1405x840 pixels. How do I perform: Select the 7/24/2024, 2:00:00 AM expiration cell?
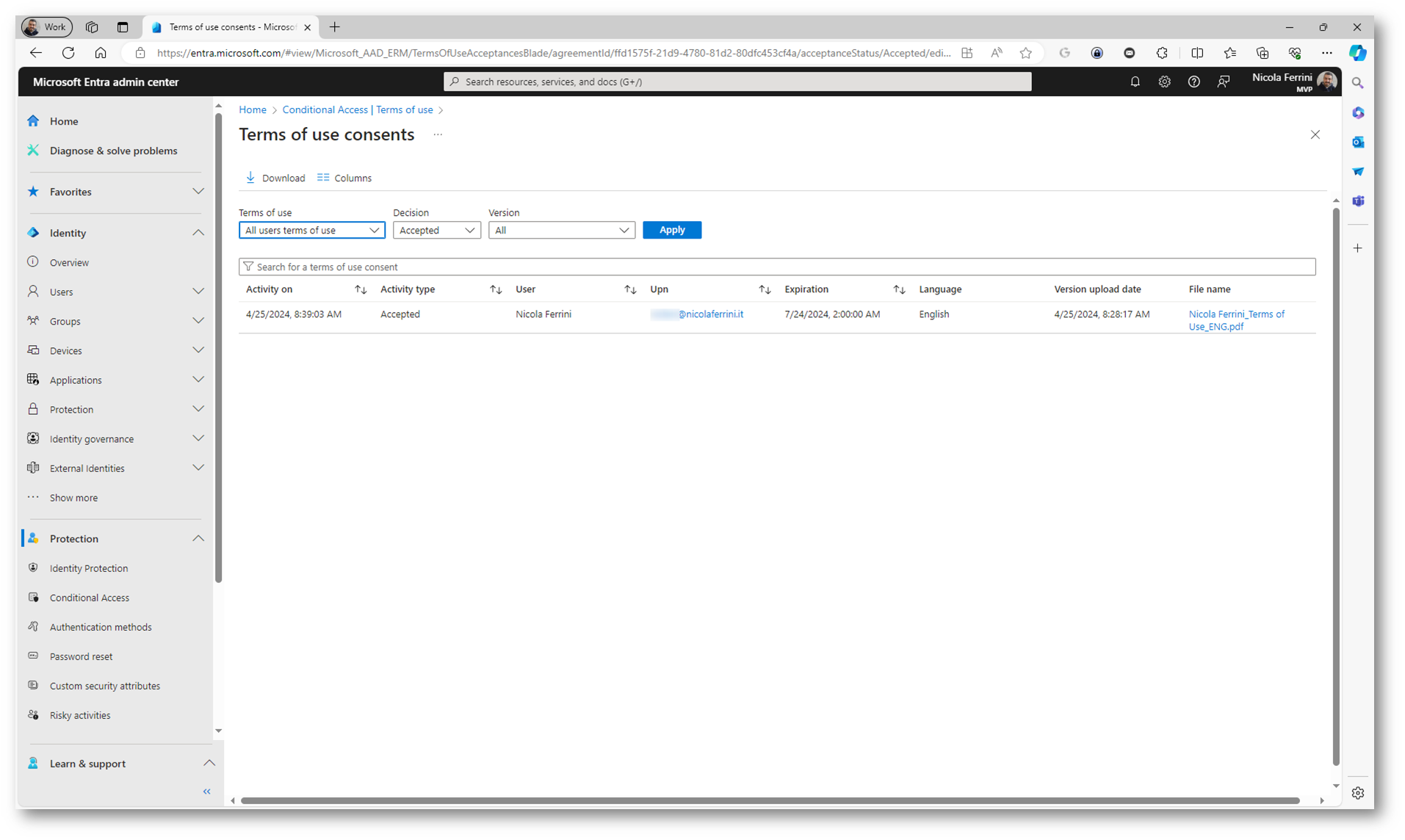(x=832, y=314)
